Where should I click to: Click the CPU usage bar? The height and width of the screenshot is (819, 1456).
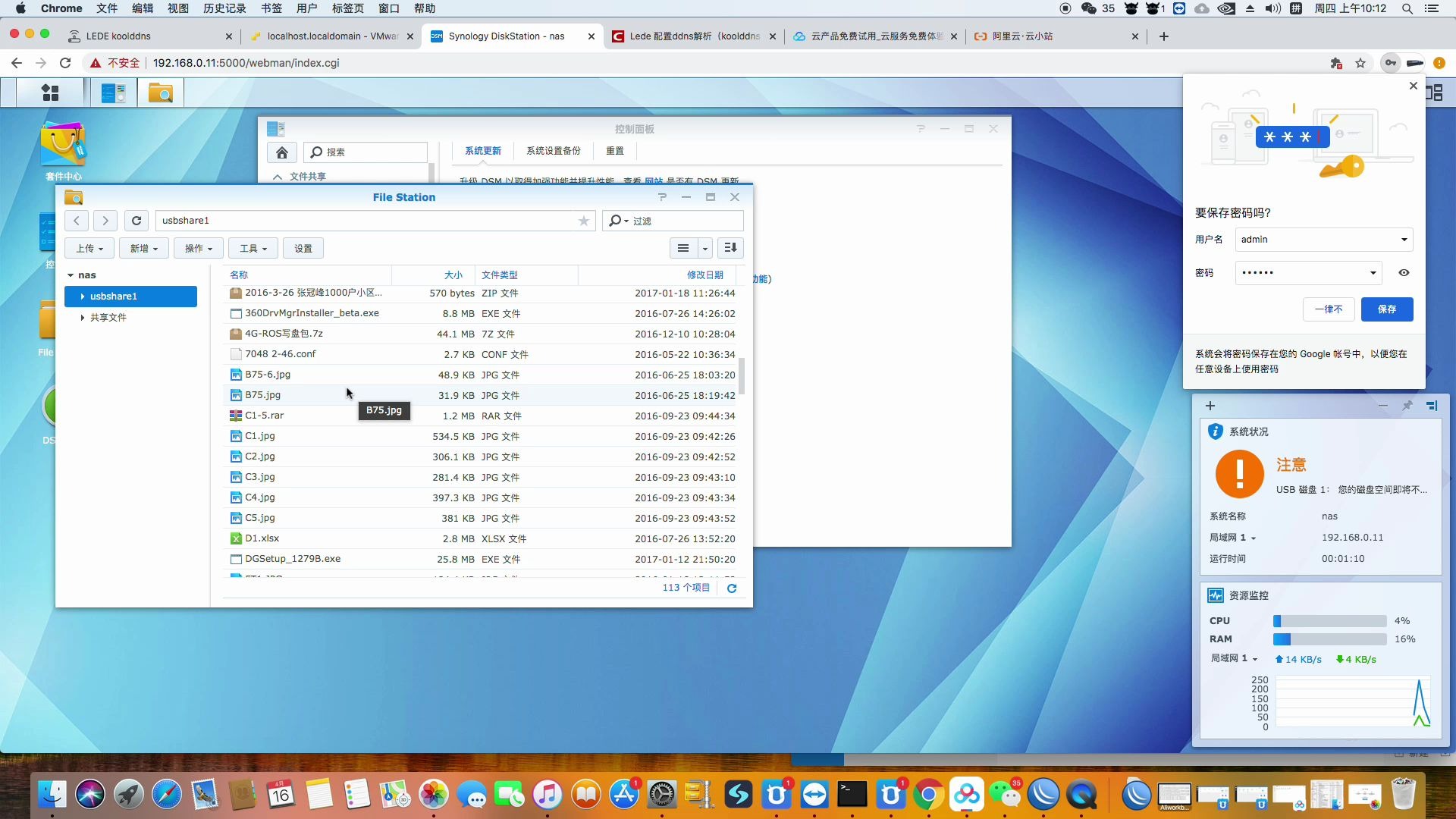tap(1330, 621)
